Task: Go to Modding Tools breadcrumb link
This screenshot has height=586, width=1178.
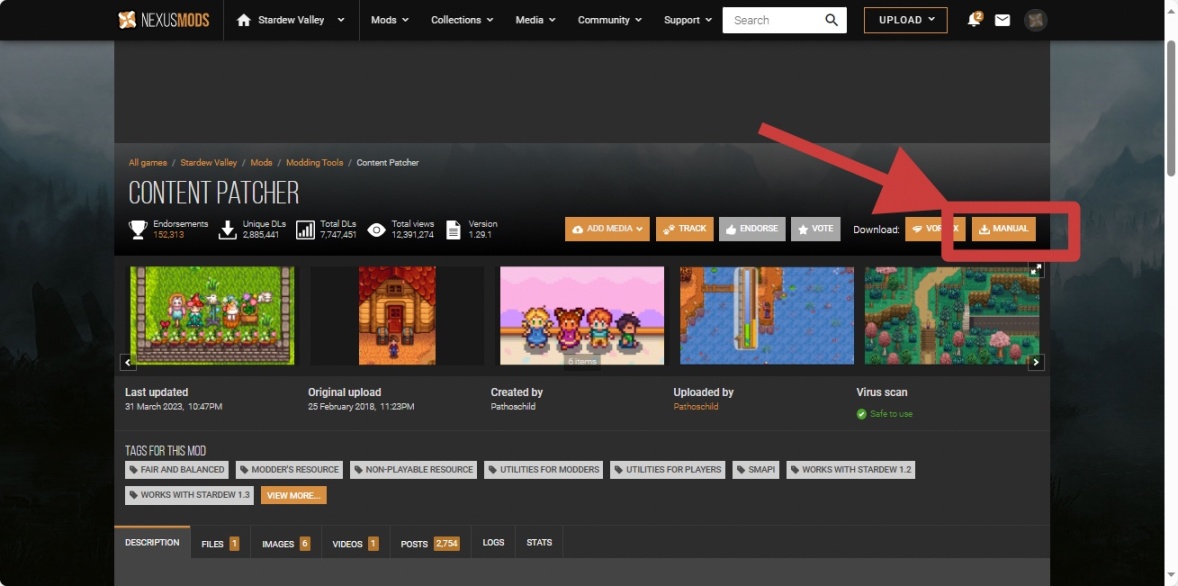Action: coord(315,163)
